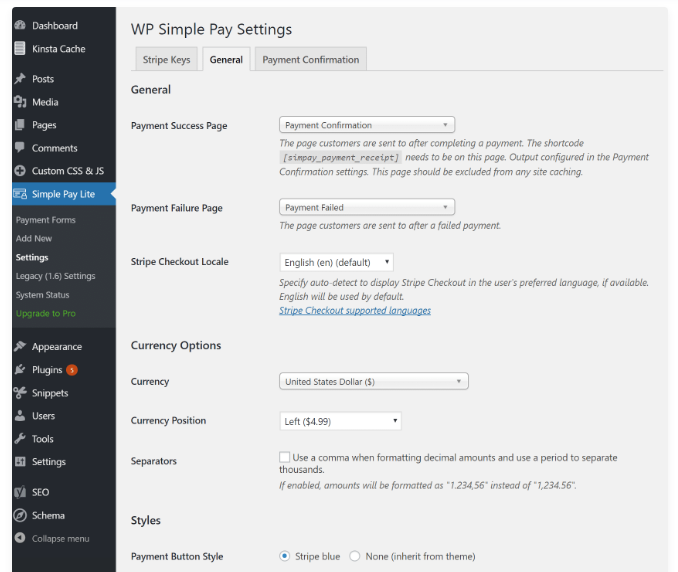Open the Tools menu label
This screenshot has height=572, width=678.
pos(43,439)
